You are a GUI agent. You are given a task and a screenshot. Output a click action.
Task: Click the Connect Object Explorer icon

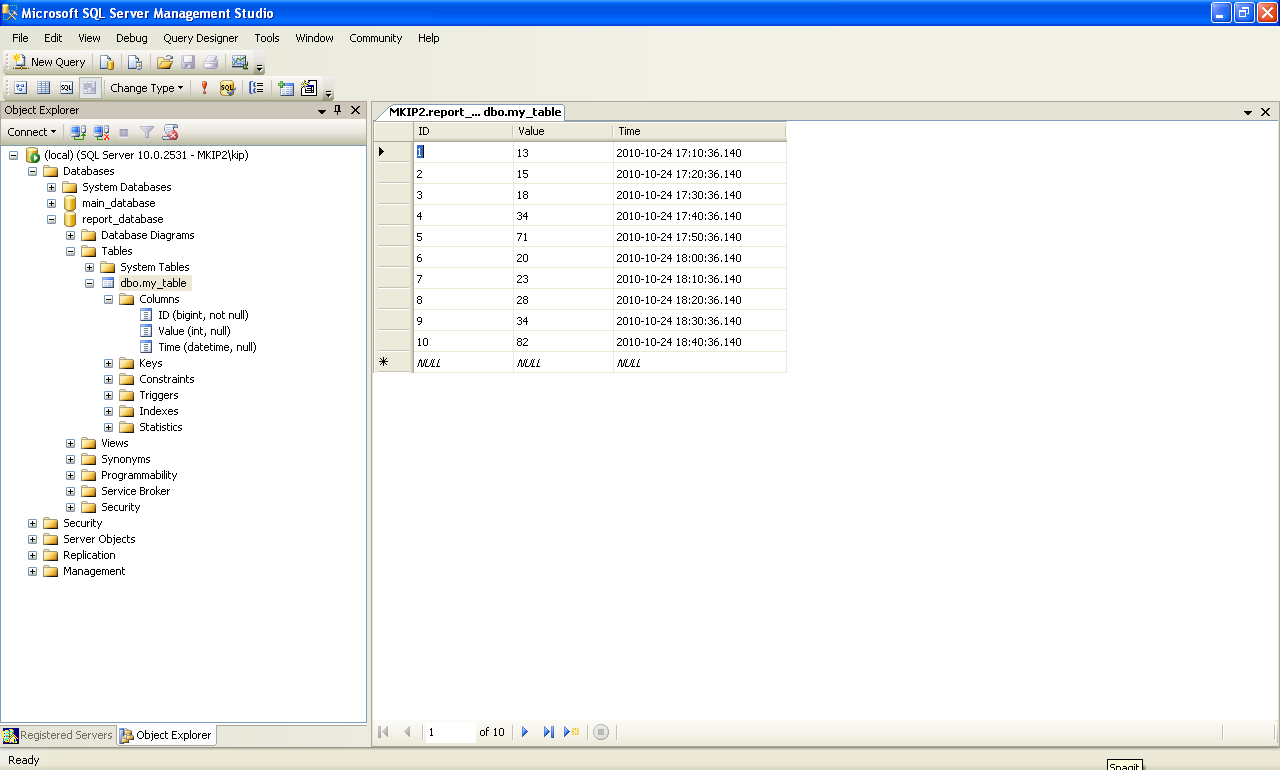[78, 132]
